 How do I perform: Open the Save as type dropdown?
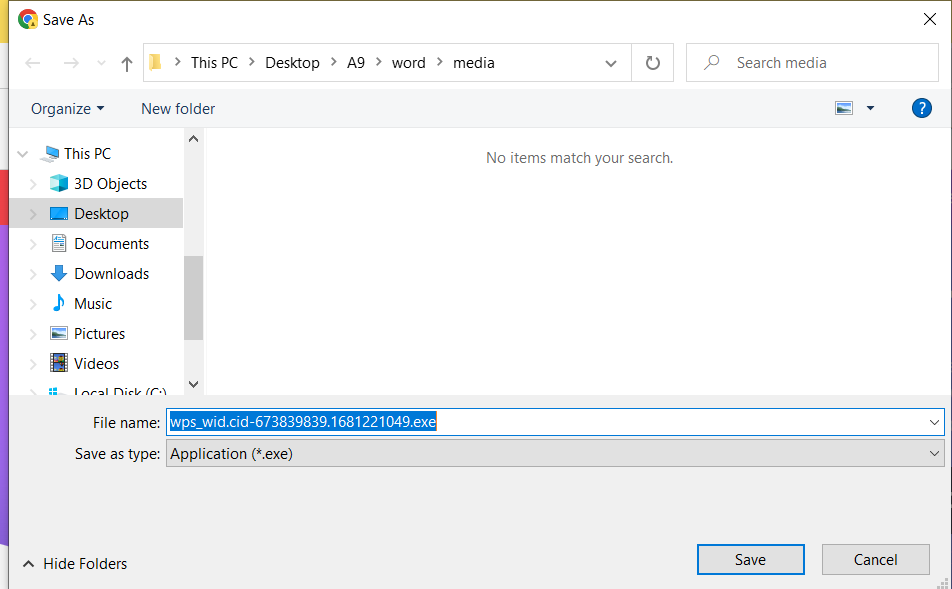tap(555, 454)
